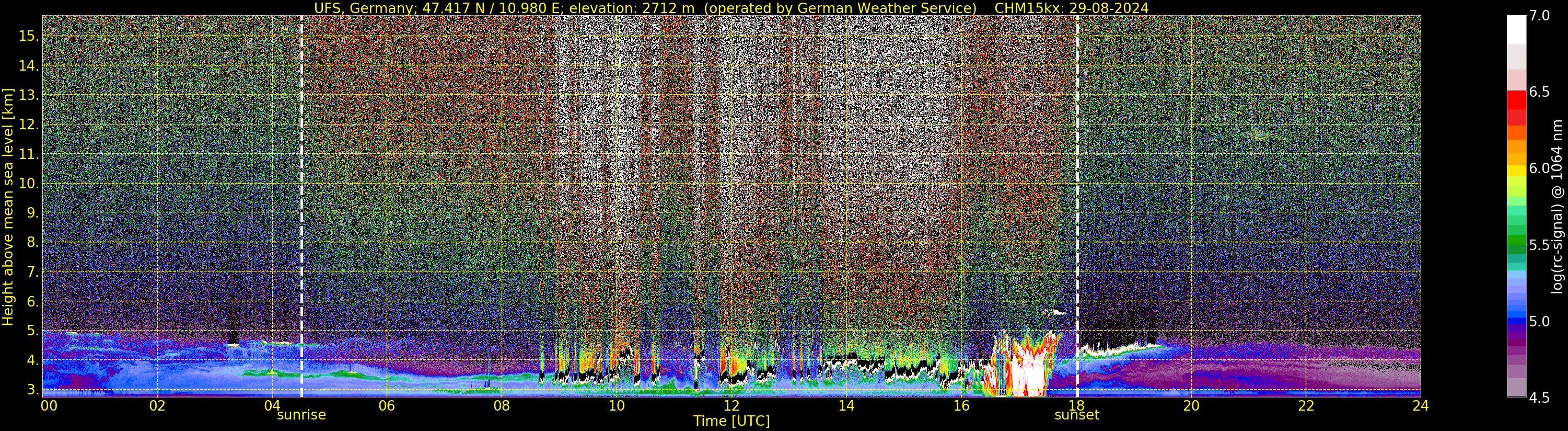Click the height axis tick '11.'

(29, 154)
